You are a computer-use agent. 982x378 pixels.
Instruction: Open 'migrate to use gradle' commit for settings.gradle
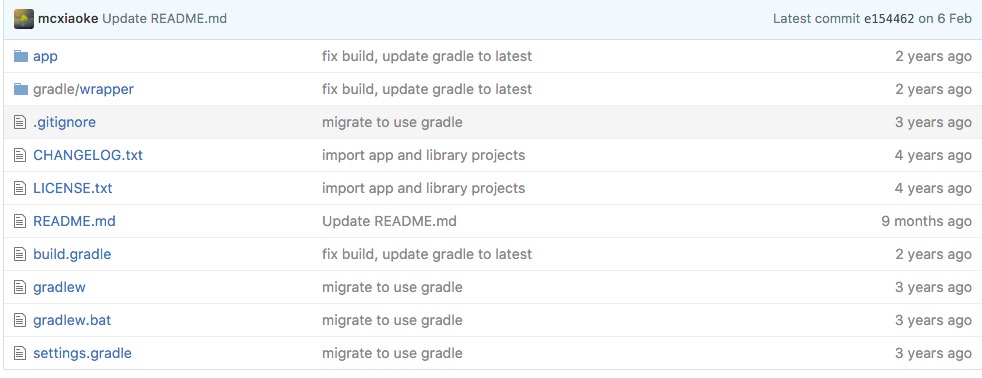click(x=392, y=353)
